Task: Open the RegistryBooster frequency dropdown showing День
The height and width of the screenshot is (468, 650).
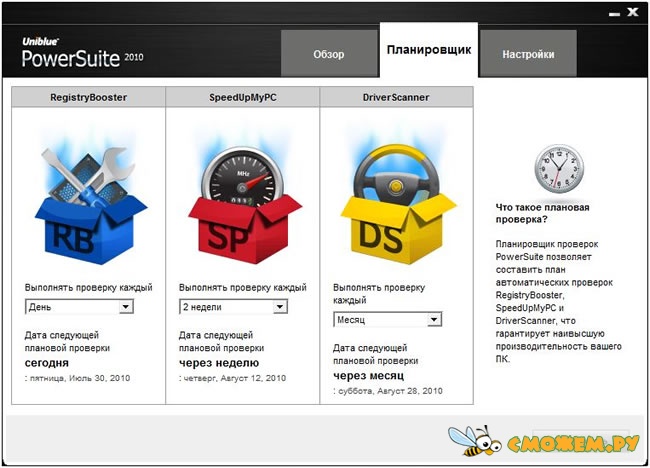Action: [79, 307]
